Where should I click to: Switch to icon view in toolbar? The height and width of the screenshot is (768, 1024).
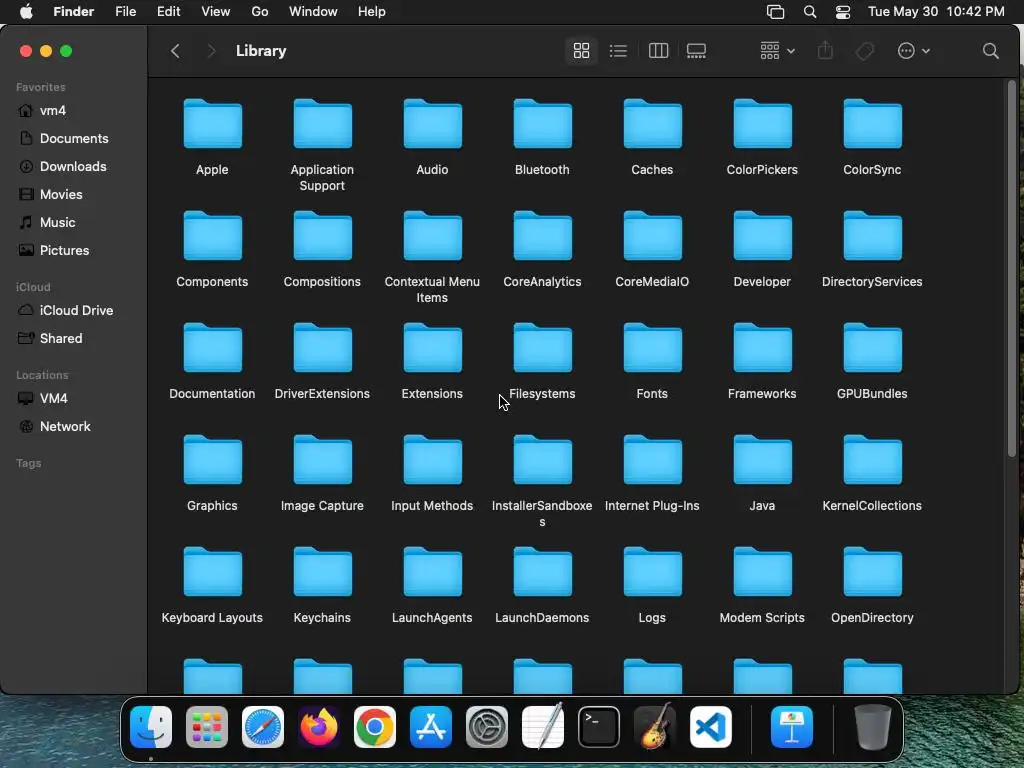[581, 51]
